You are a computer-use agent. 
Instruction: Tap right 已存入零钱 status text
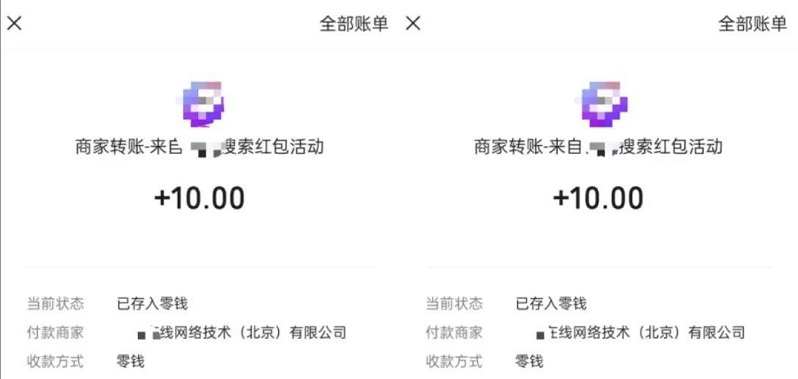[551, 304]
